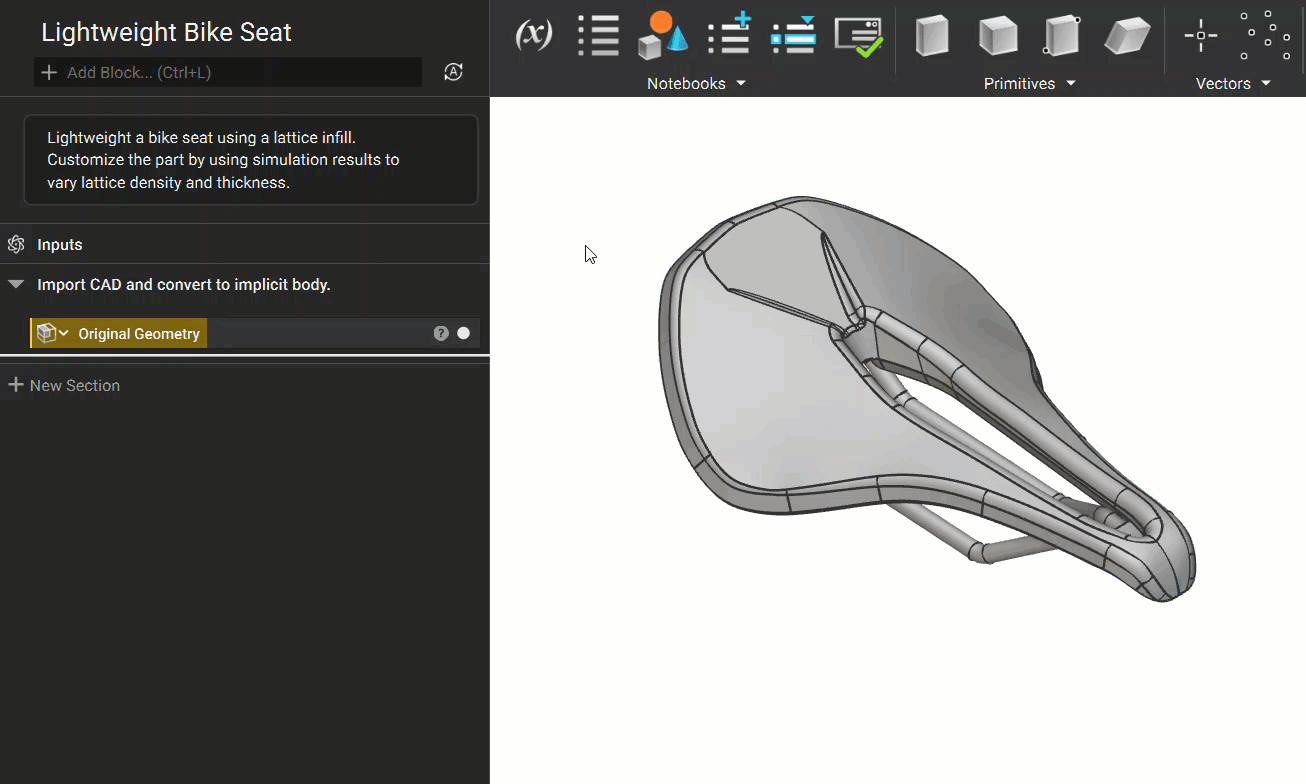Screen dimensions: 1306x784
Task: Click the auto-update icon beside Add Block
Action: click(x=453, y=72)
